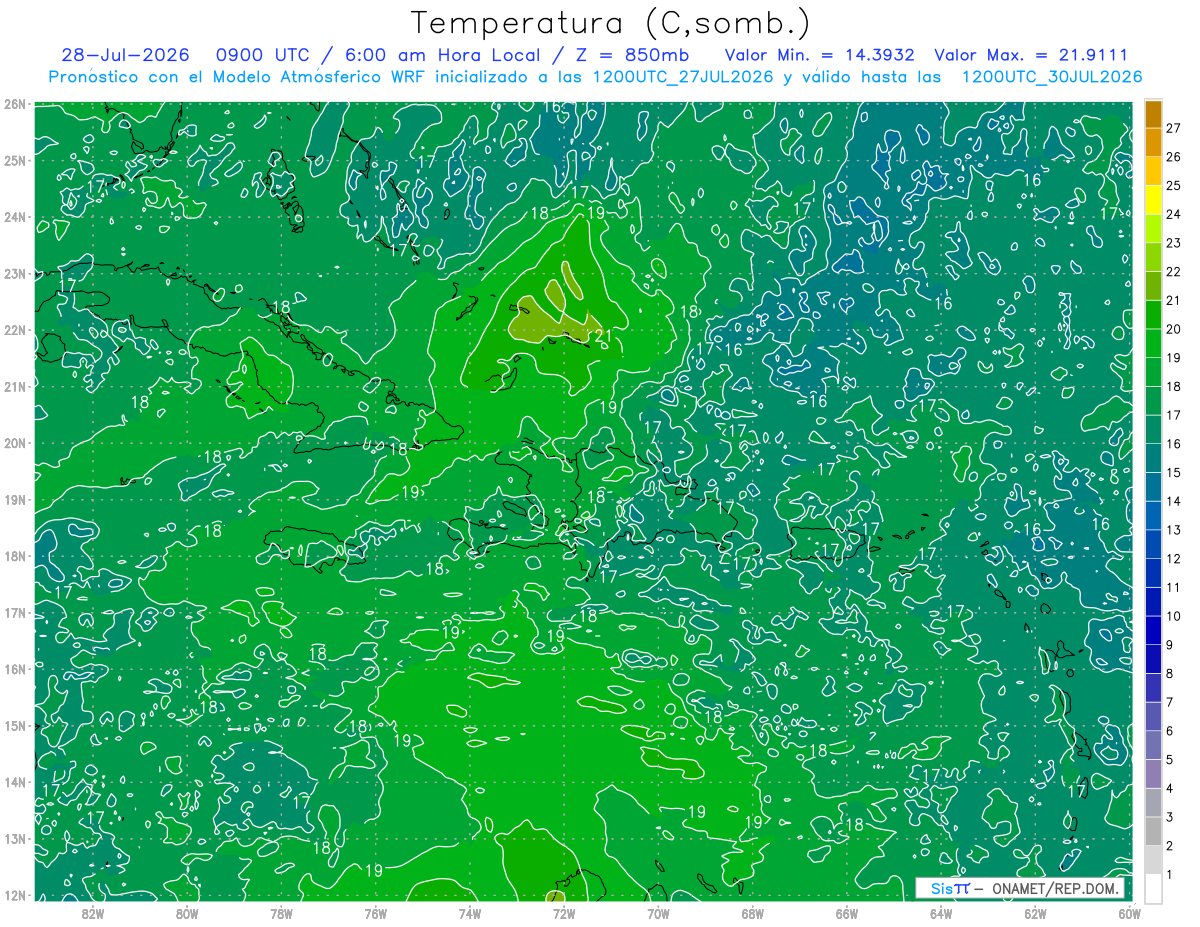Viewport: 1200px width, 927px height.
Task: Click the "21N" latitude axis label
Action: (x=14, y=386)
